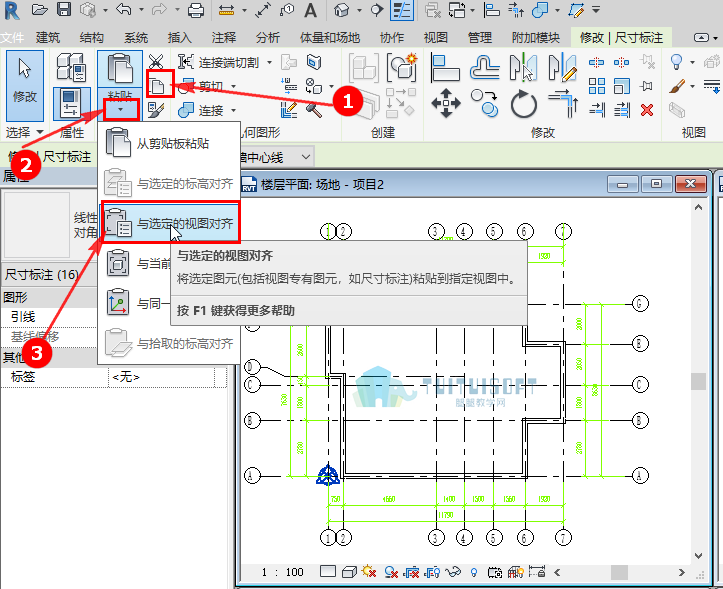Print using the printer icon

[196, 10]
